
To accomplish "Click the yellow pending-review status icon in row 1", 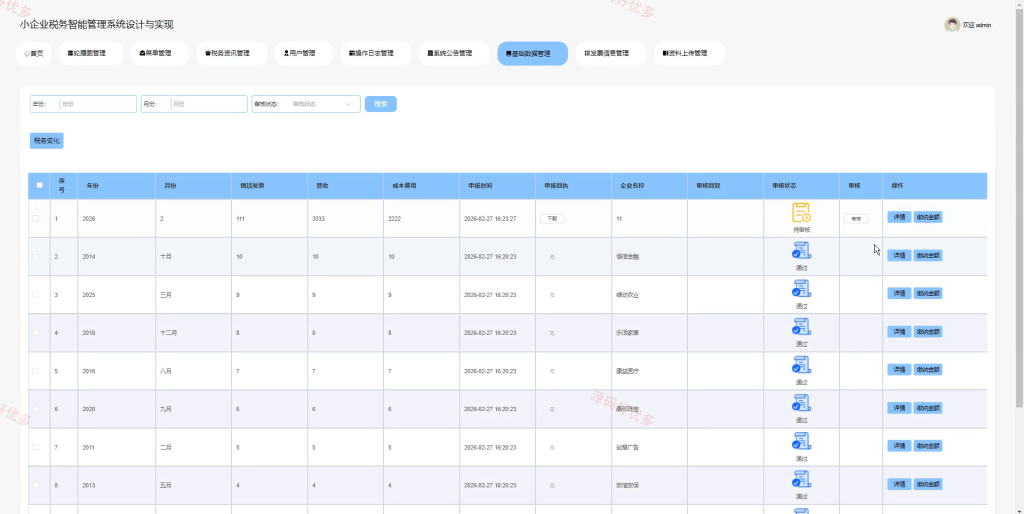I will point(801,213).
